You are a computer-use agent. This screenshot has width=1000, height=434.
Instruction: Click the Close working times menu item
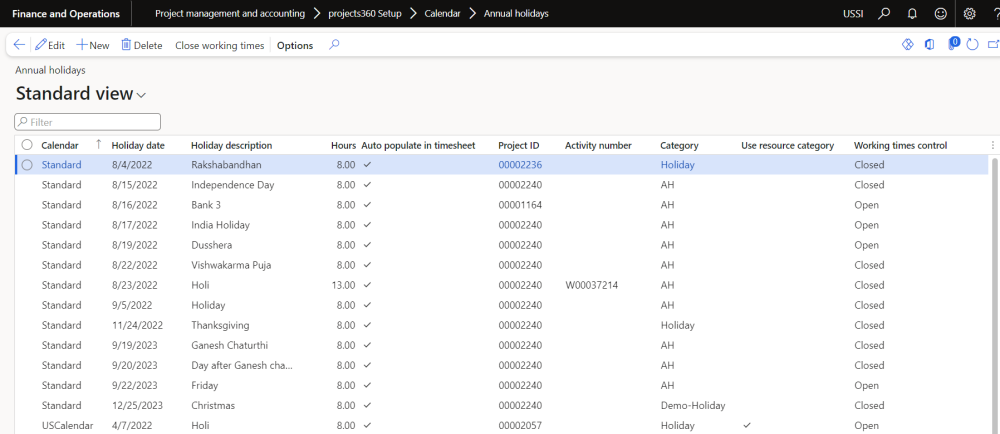point(219,45)
